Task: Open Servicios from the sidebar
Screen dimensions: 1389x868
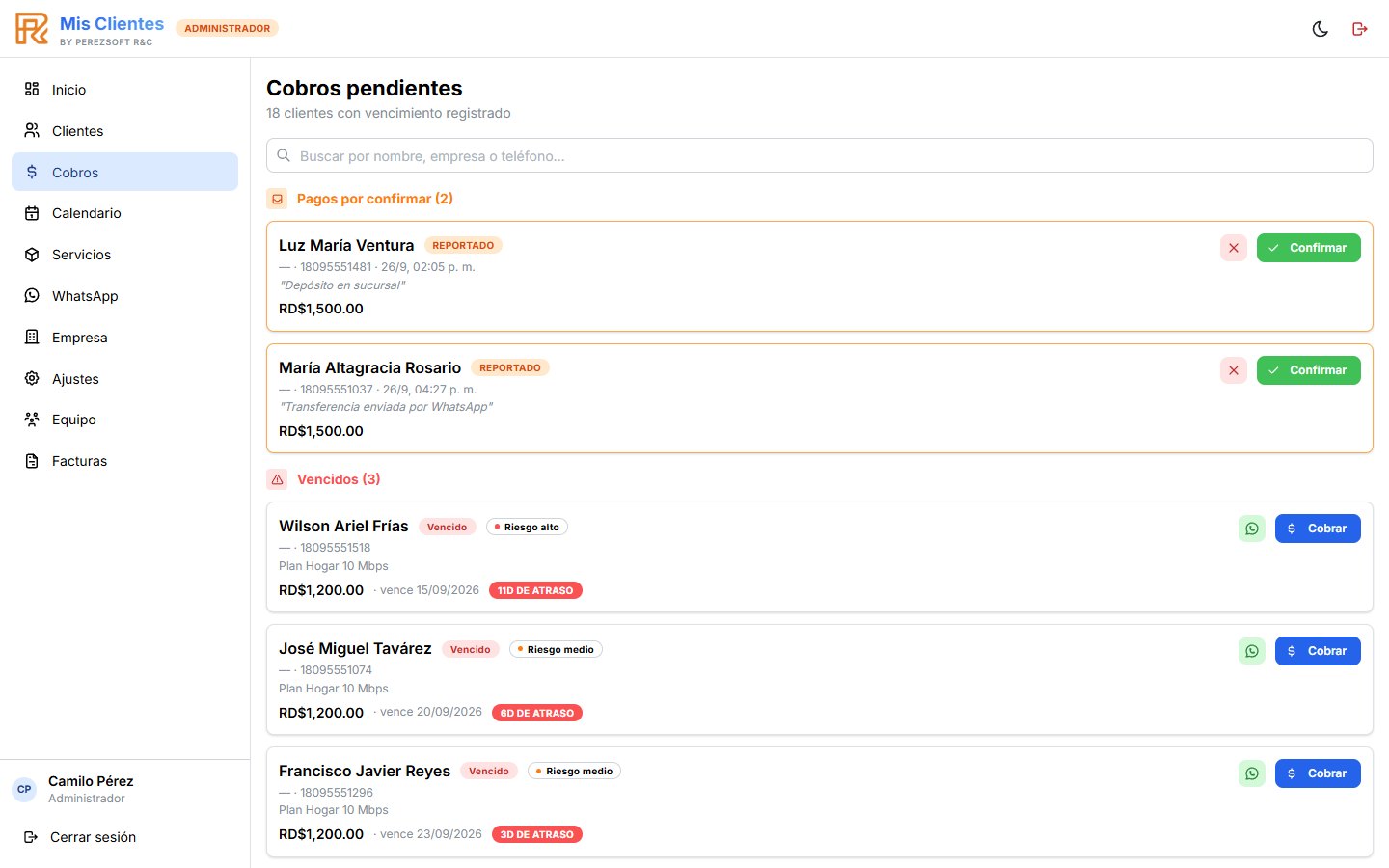Action: (124, 255)
